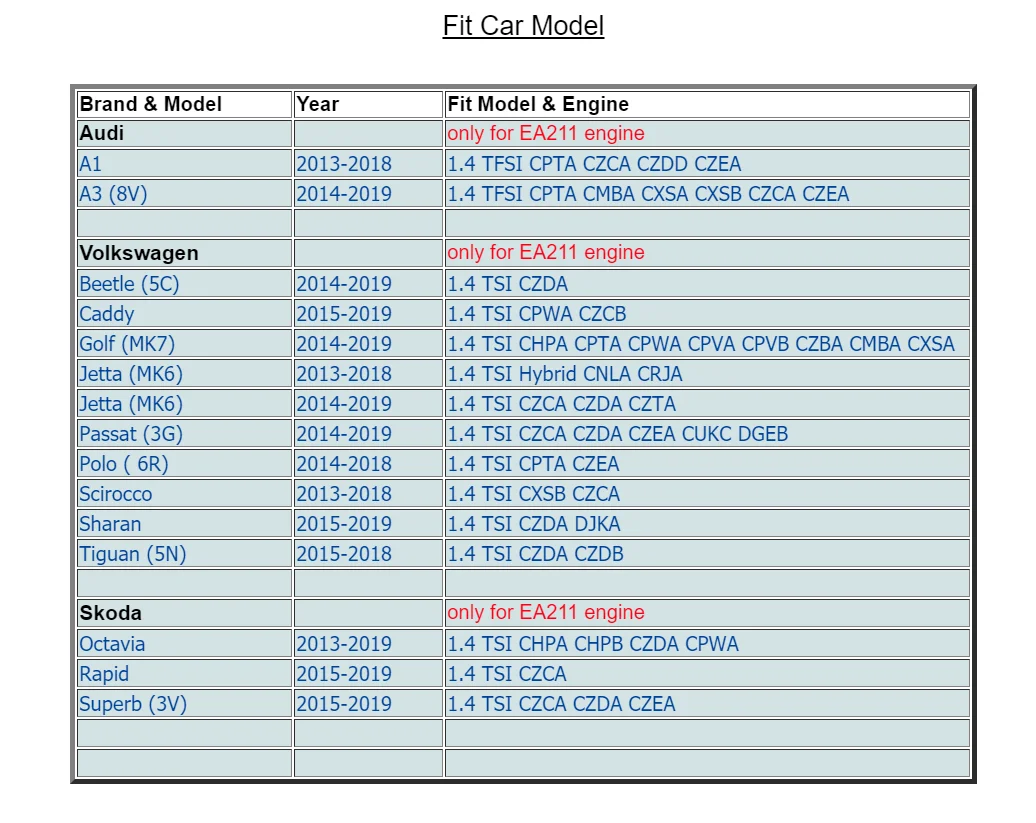Select the 'Rapid' model cell
Image resolution: width=1036 pixels, height=823 pixels.
(x=184, y=674)
